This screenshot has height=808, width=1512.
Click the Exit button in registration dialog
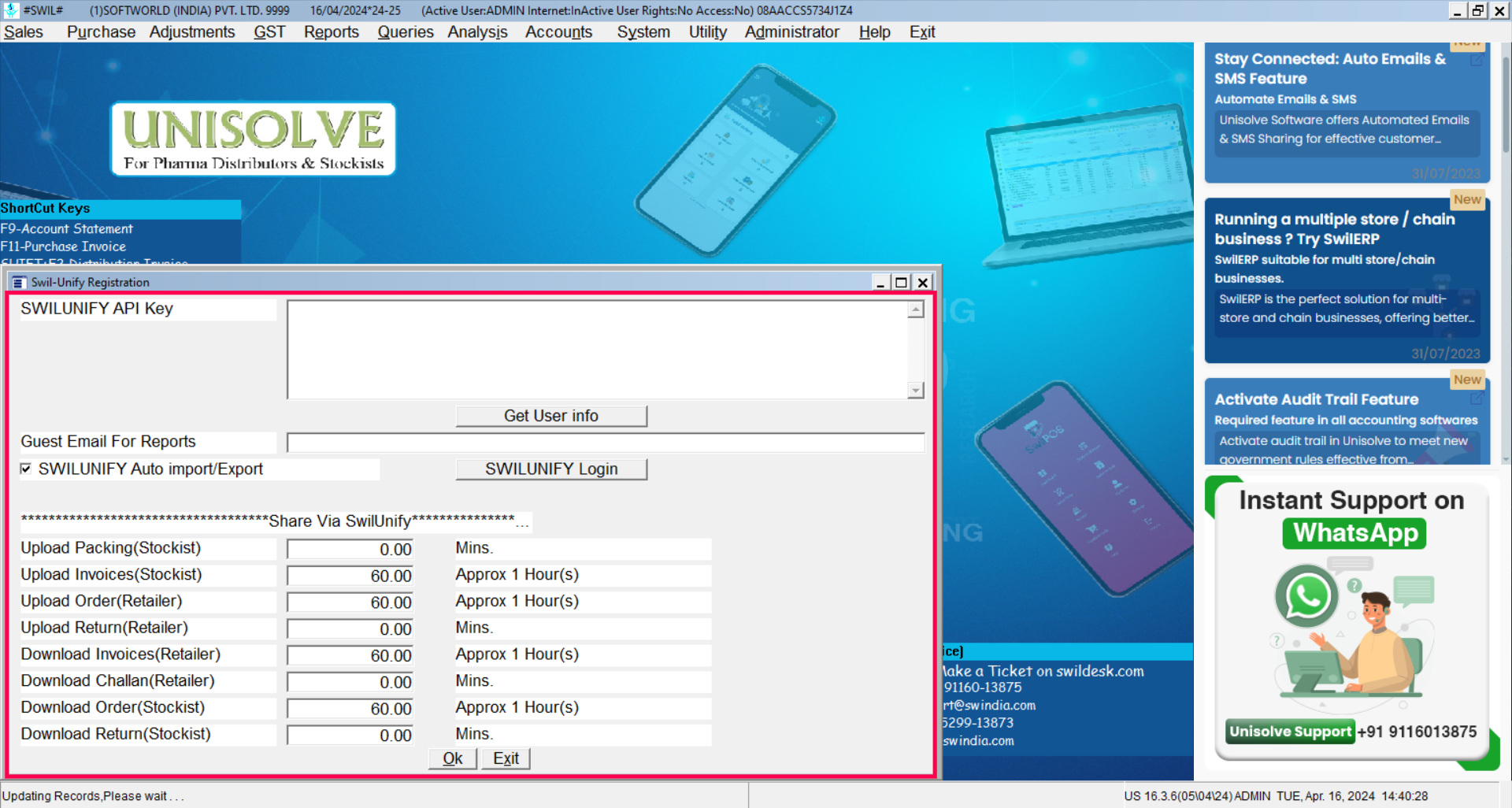coord(506,758)
